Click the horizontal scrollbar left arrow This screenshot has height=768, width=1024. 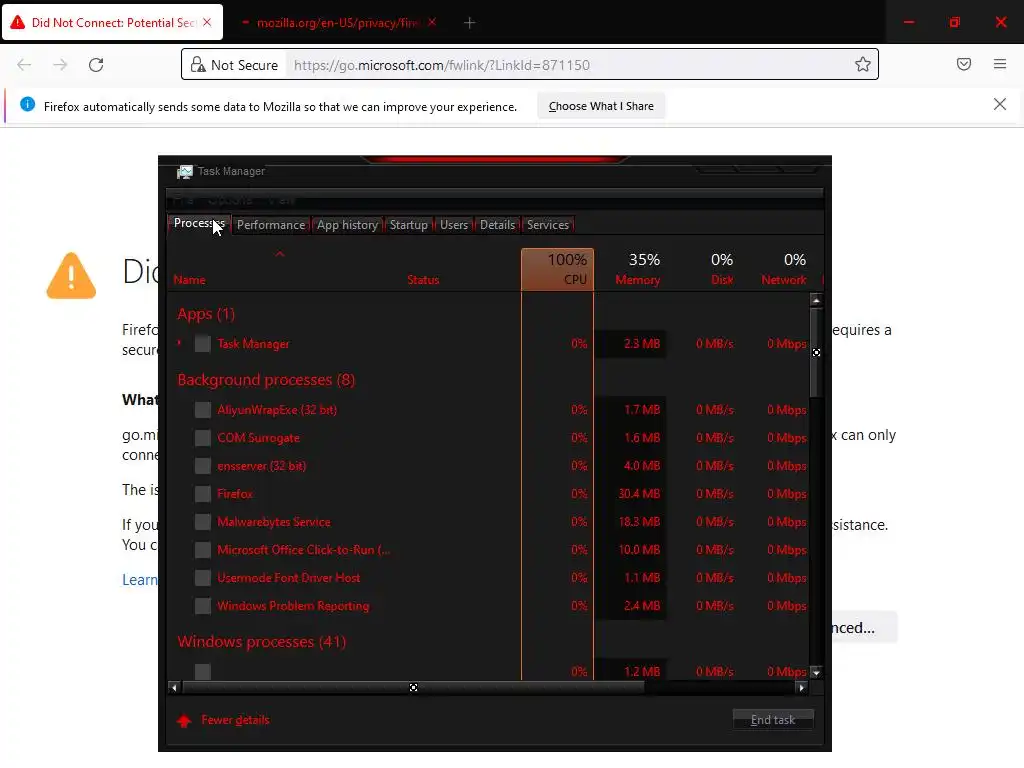pyautogui.click(x=174, y=688)
